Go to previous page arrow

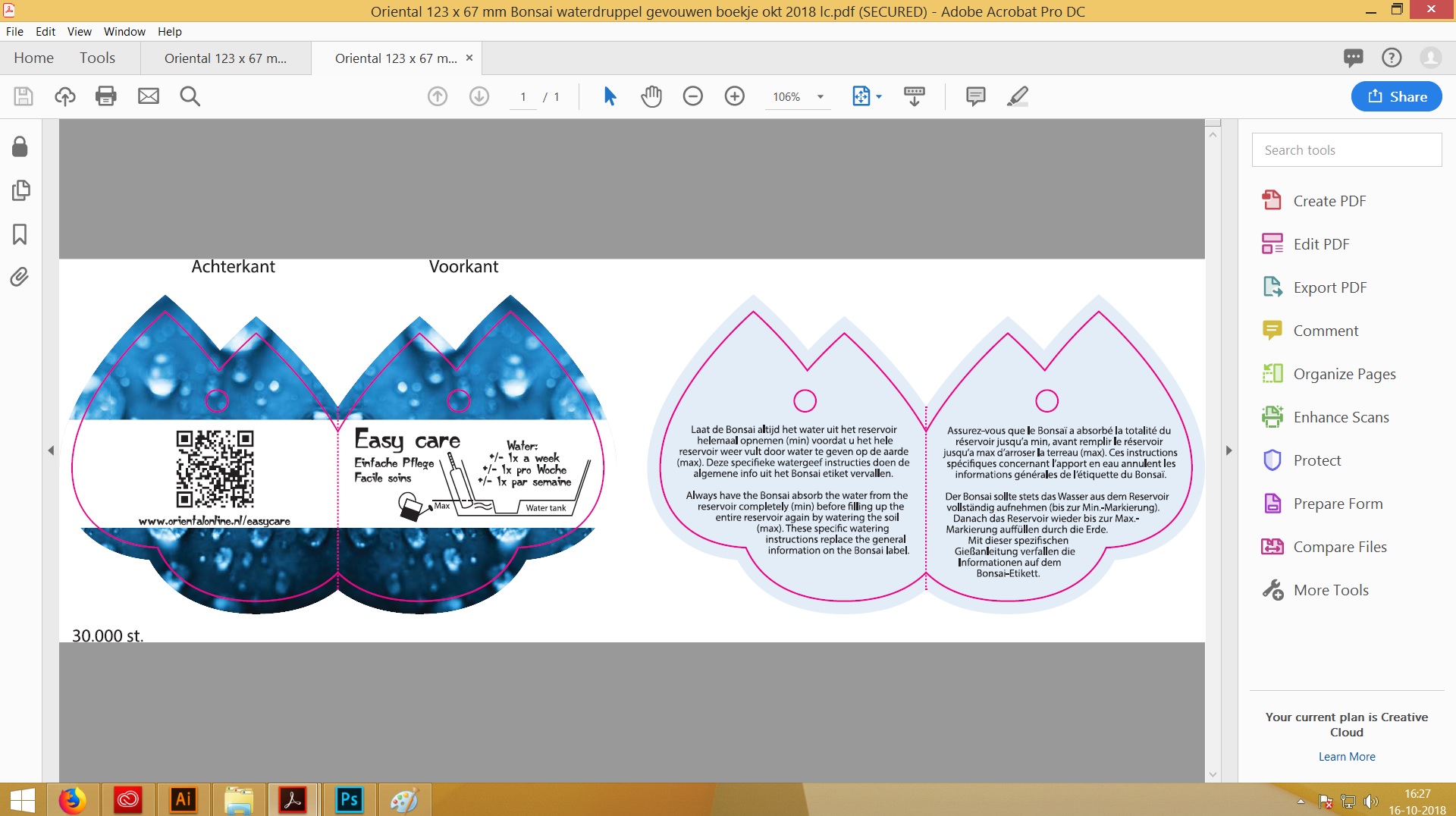click(438, 96)
